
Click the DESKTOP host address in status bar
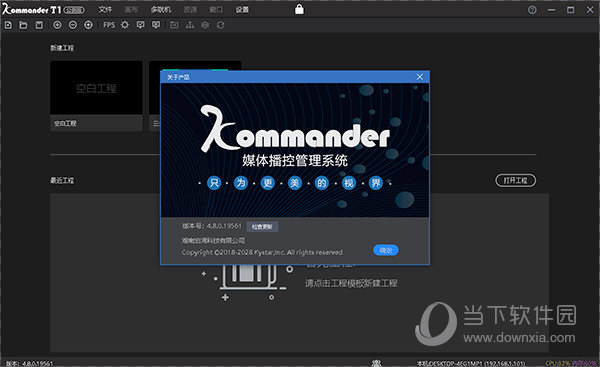471,363
